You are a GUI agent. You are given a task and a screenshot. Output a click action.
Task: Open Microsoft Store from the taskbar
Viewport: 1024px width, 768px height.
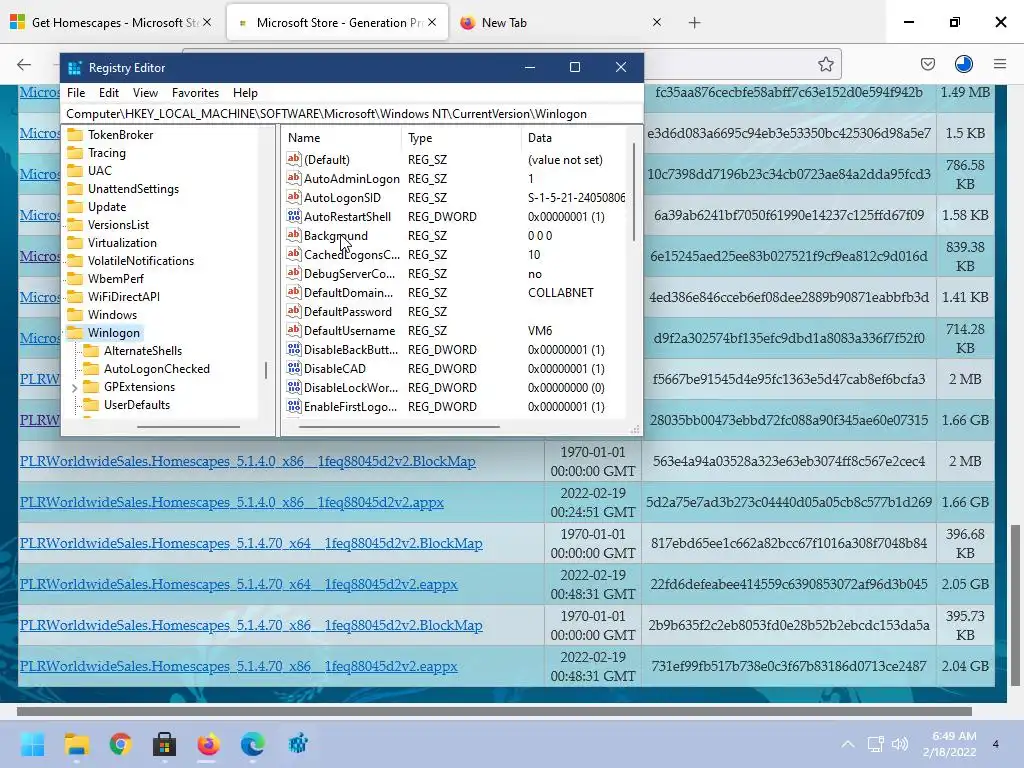pos(165,744)
